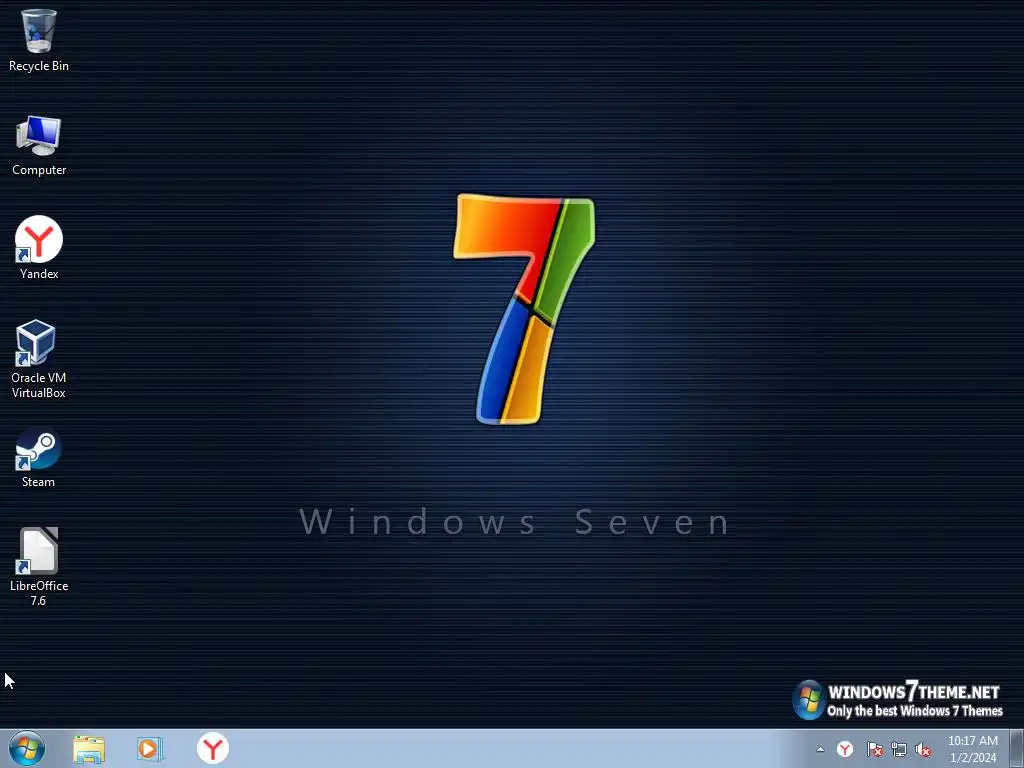Open Yandex browser from the taskbar
This screenshot has height=768, width=1024.
[x=212, y=748]
